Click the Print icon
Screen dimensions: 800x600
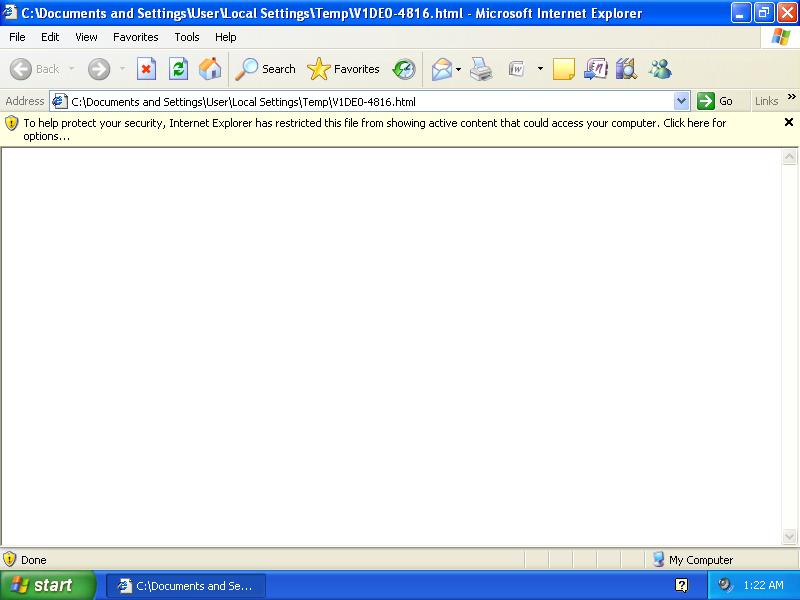(x=481, y=69)
